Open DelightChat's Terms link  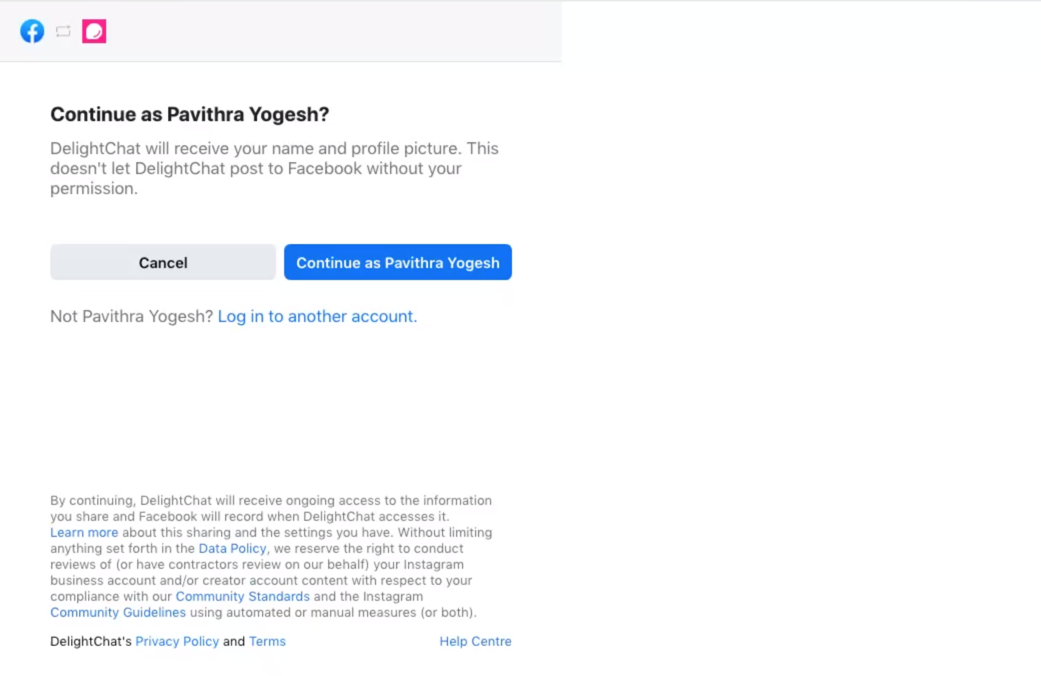pos(268,641)
